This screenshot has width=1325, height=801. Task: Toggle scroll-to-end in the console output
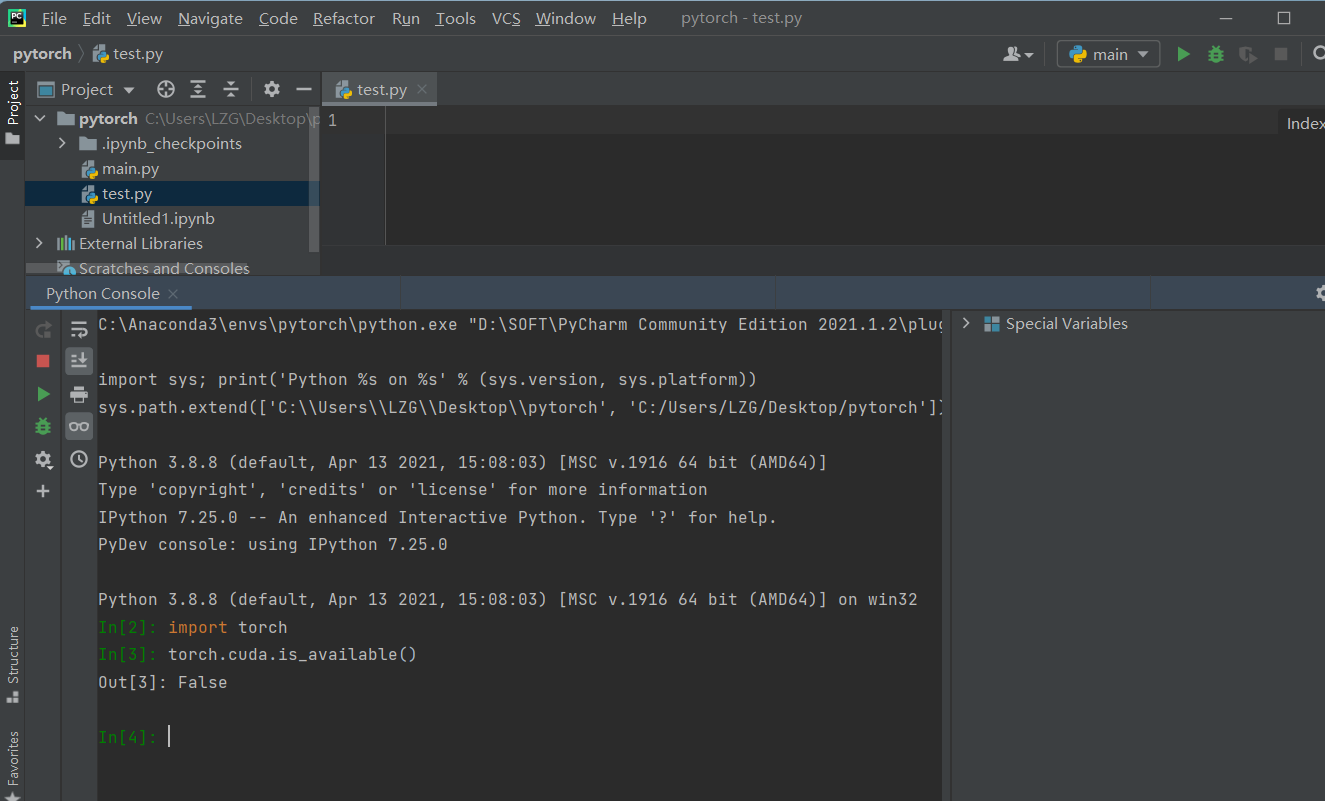point(78,360)
